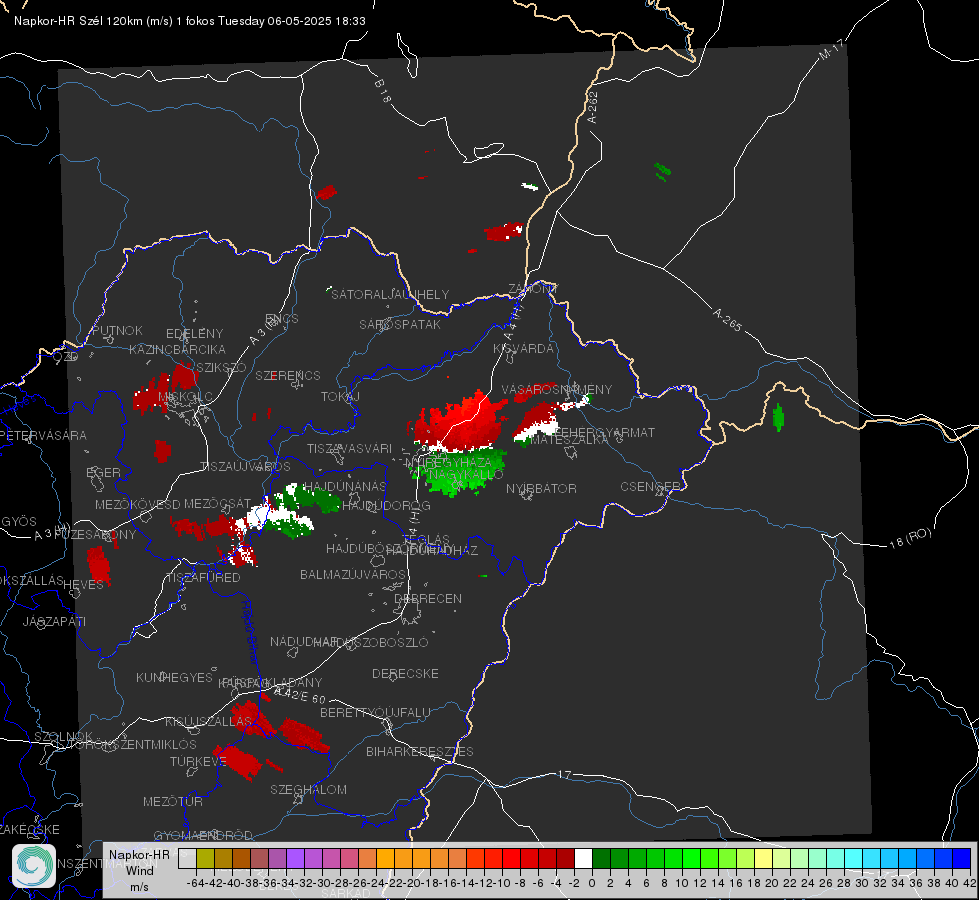The height and width of the screenshot is (900, 979).
Task: Click the Napkor-HR Wind legend title
Action: [139, 863]
